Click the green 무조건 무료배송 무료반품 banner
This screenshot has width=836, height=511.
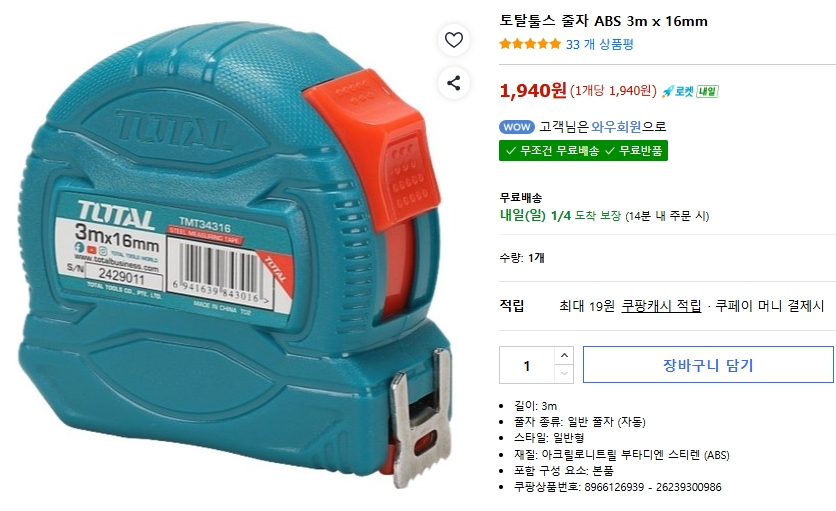(x=583, y=150)
